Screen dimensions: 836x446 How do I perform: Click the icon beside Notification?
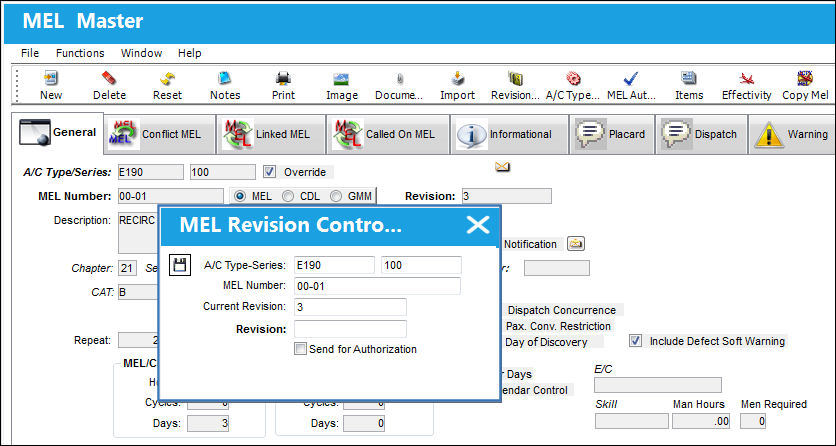(x=575, y=244)
